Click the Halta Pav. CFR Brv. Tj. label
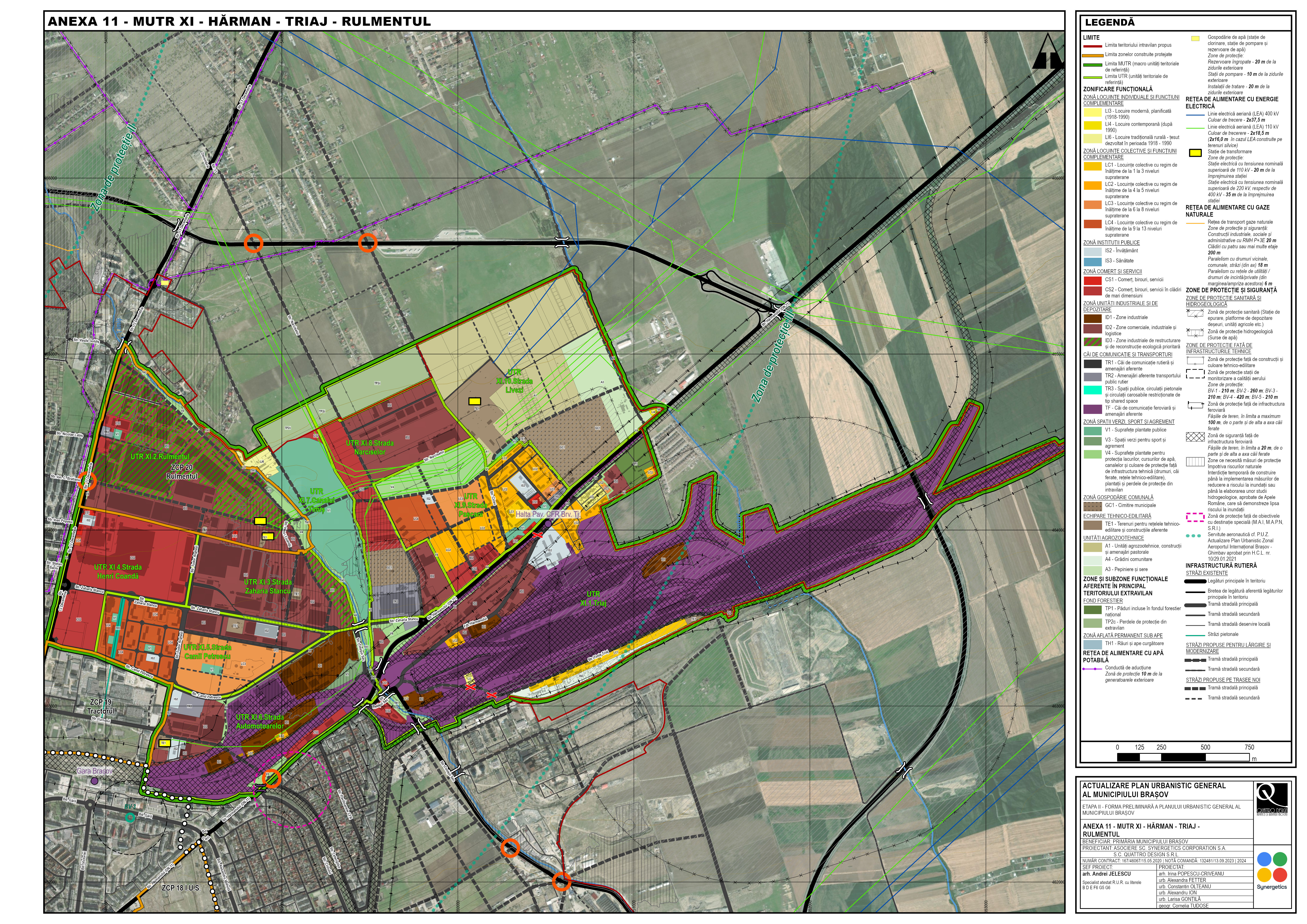This screenshot has width=1307, height=924. (548, 514)
